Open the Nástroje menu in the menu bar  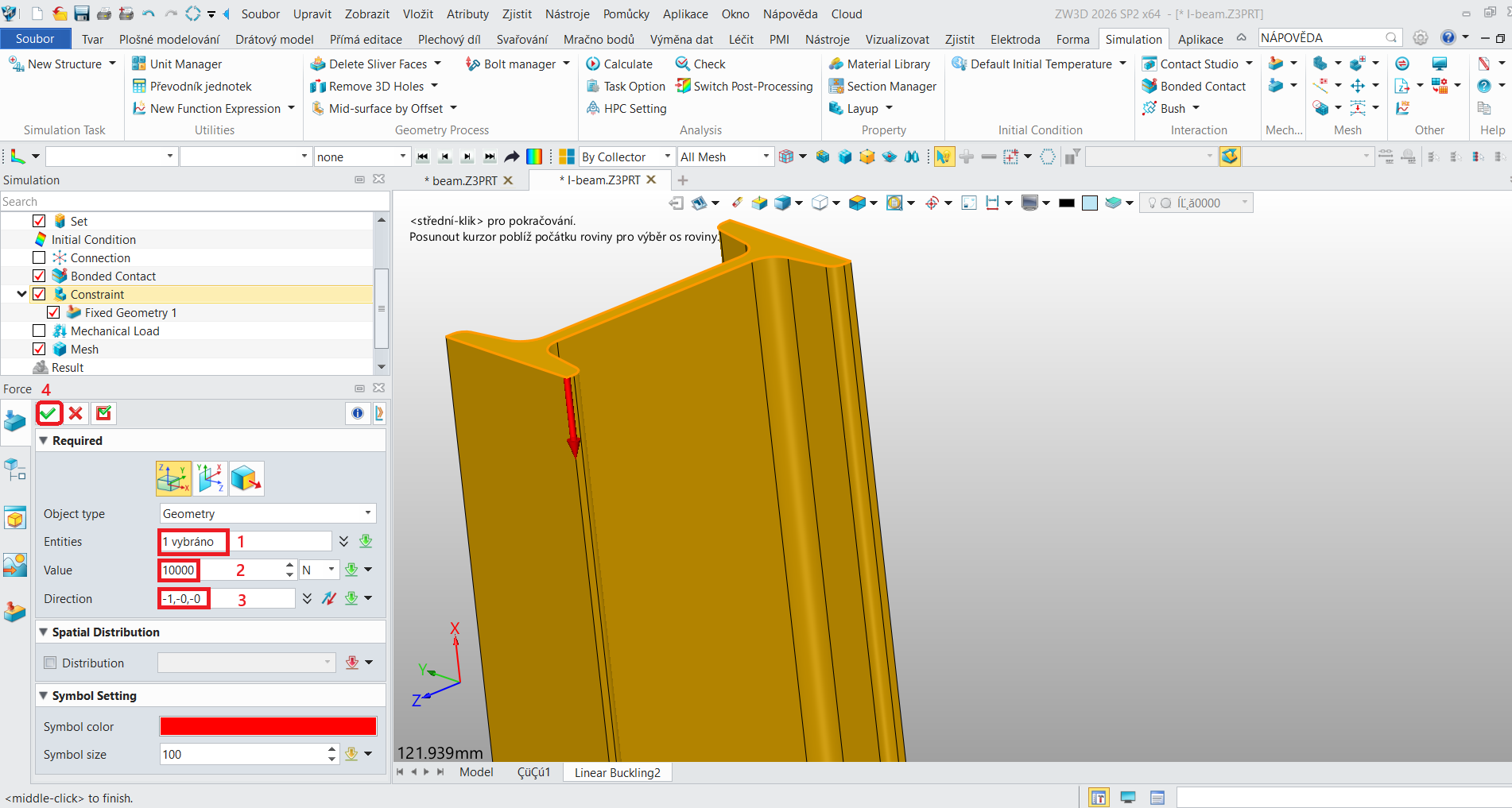pos(567,14)
